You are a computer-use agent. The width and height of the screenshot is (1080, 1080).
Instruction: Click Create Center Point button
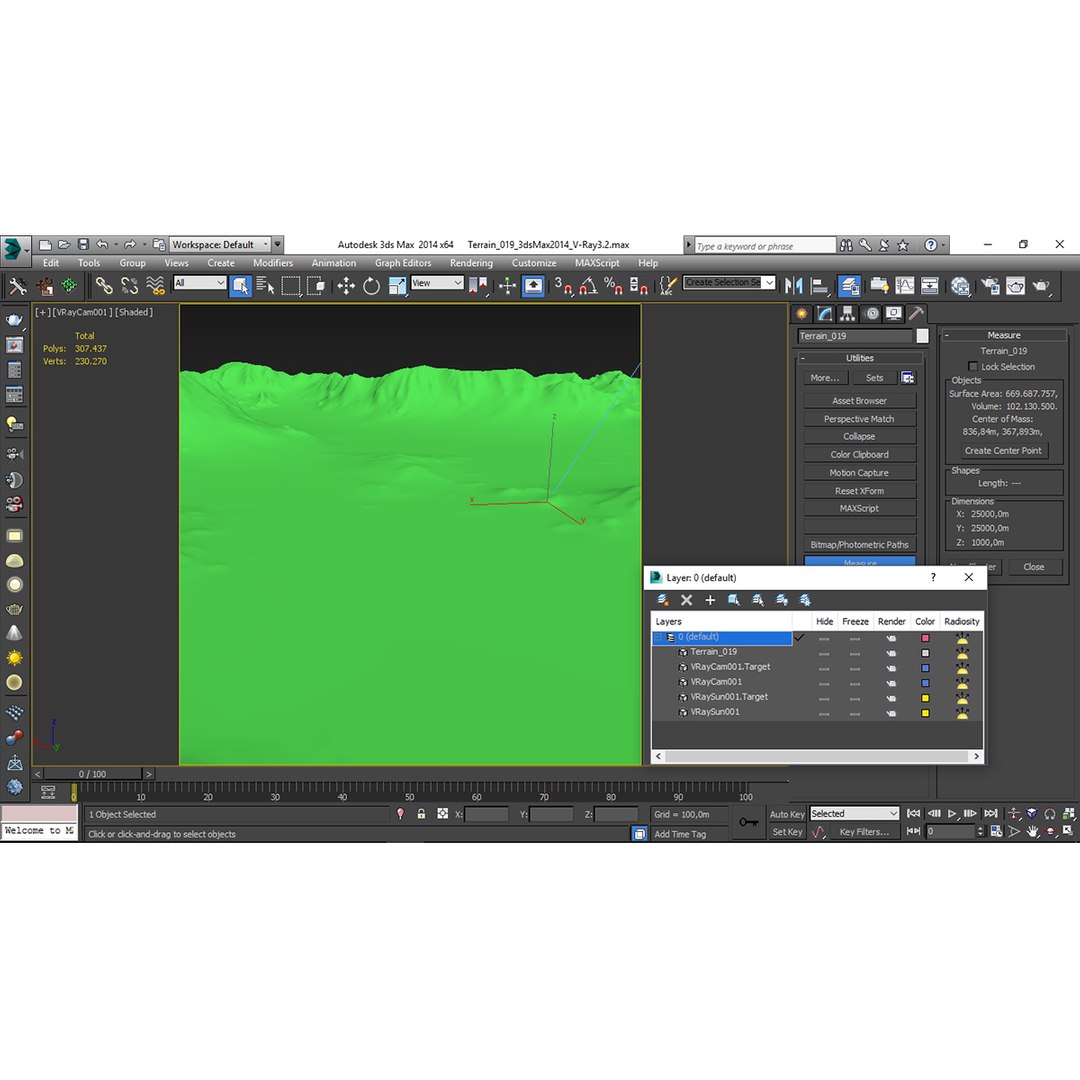(1003, 450)
